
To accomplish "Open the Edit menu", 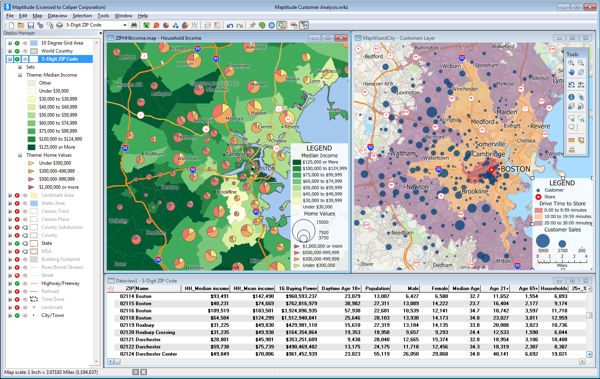I will 23,16.
